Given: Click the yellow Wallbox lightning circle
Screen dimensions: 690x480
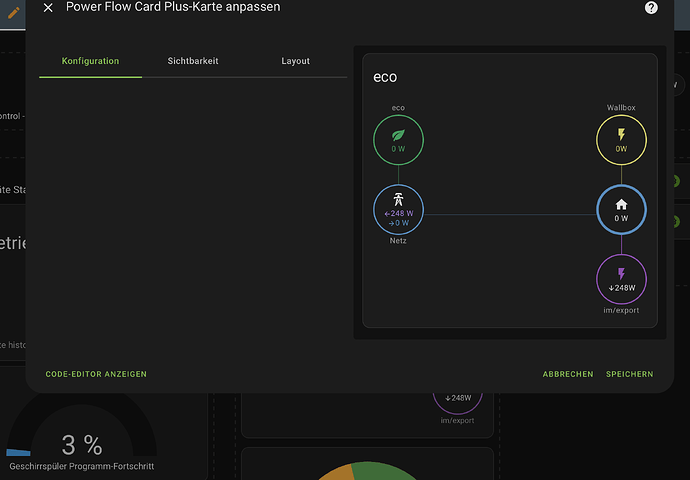Looking at the screenshot, I should (x=621, y=139).
